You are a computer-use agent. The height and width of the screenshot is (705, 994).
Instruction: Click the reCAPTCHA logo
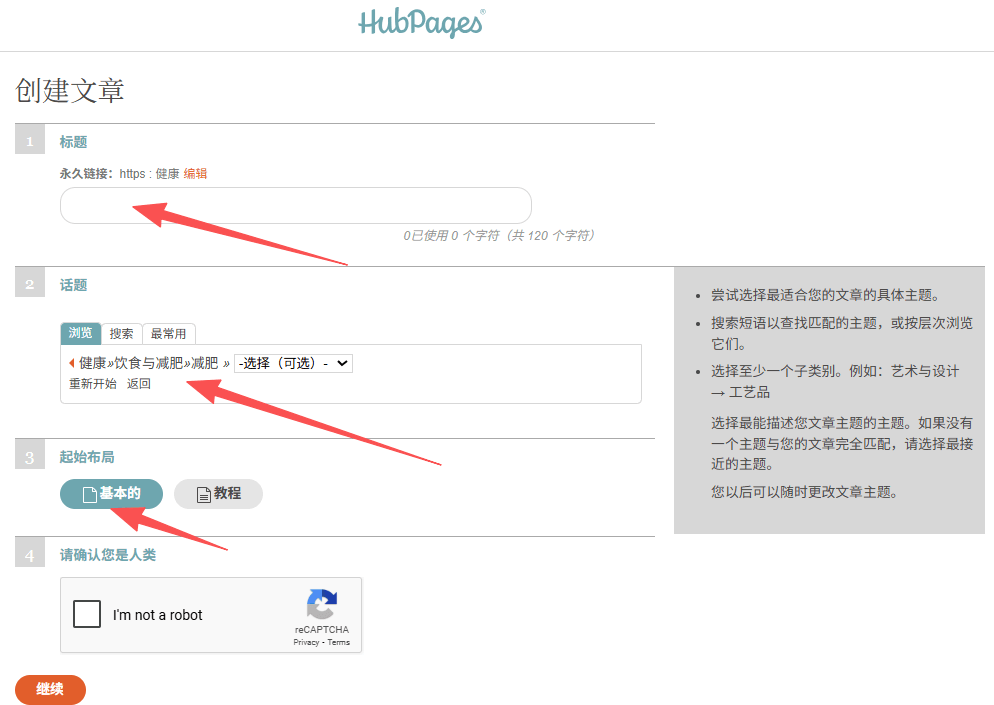321,605
